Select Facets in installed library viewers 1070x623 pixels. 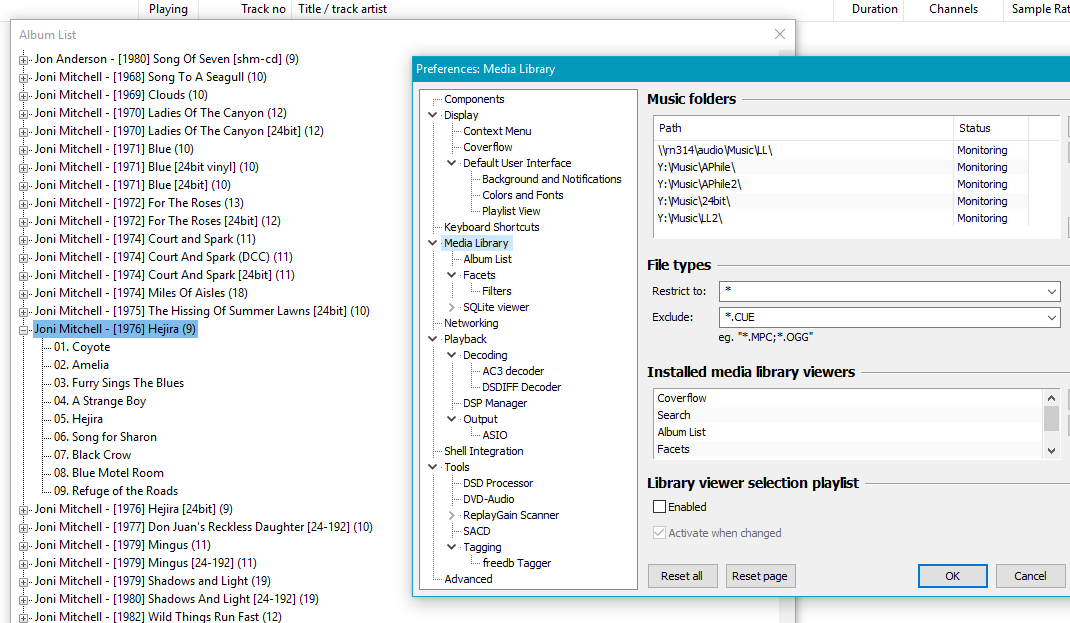pyautogui.click(x=848, y=449)
